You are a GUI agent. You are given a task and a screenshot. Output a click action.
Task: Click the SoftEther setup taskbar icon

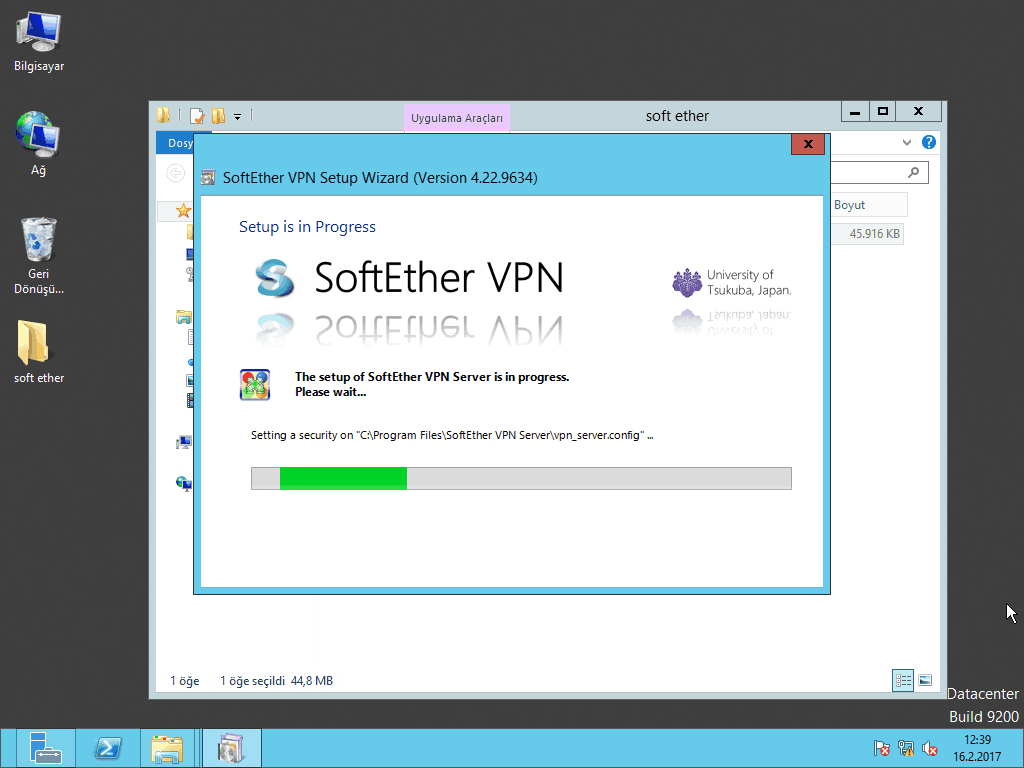click(x=231, y=748)
